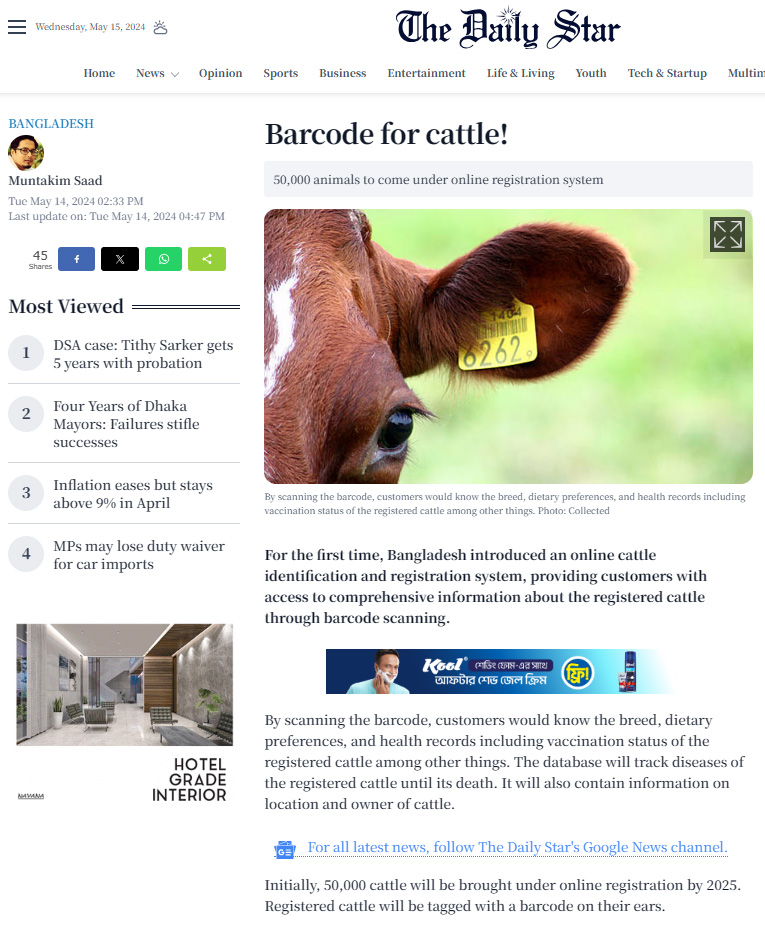Expand the News dropdown arrow

pos(175,75)
